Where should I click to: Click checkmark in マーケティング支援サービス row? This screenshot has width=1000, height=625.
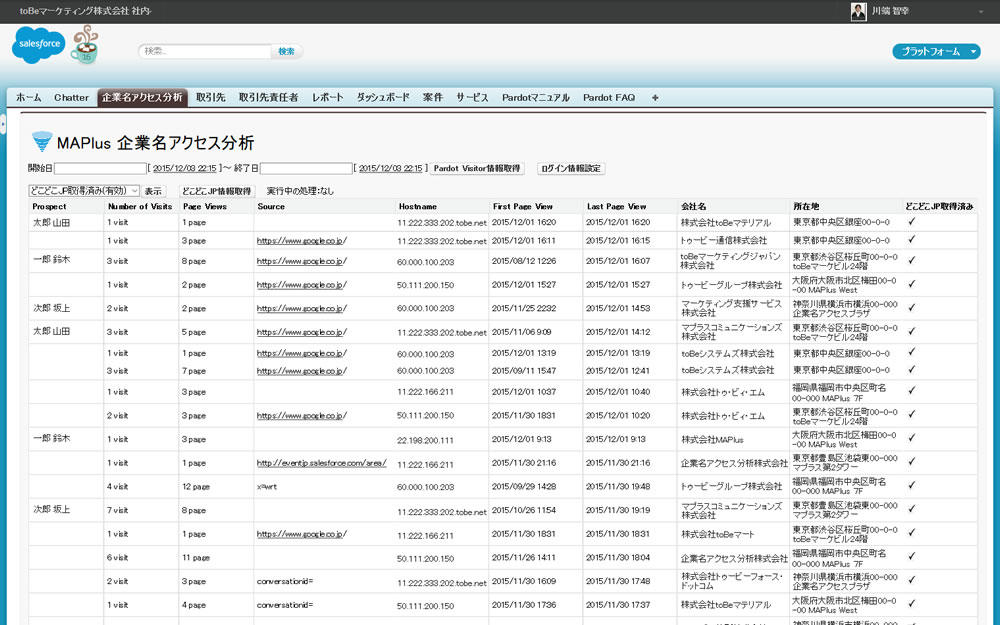click(911, 307)
